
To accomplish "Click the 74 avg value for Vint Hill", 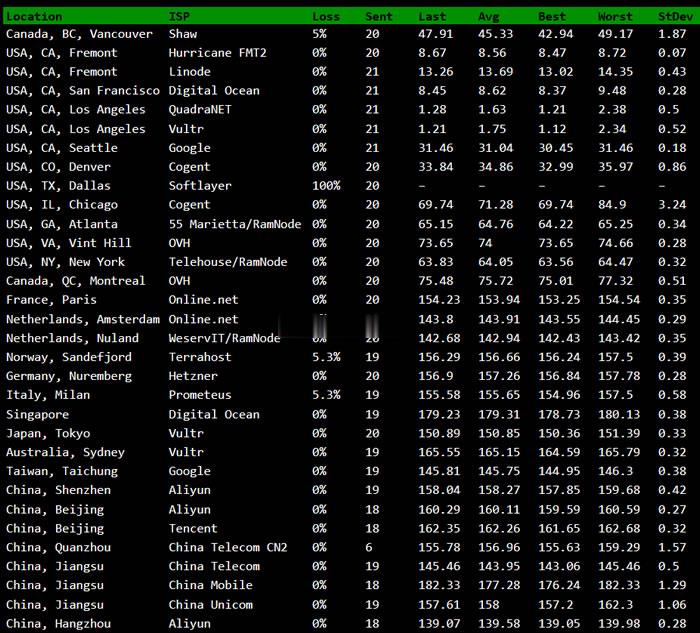I will coord(485,243).
